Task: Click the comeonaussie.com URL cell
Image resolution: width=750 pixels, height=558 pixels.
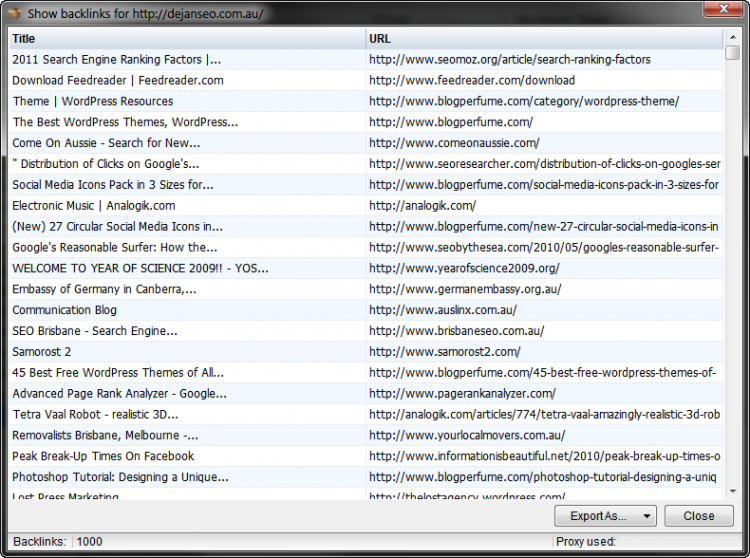Action: click(454, 143)
